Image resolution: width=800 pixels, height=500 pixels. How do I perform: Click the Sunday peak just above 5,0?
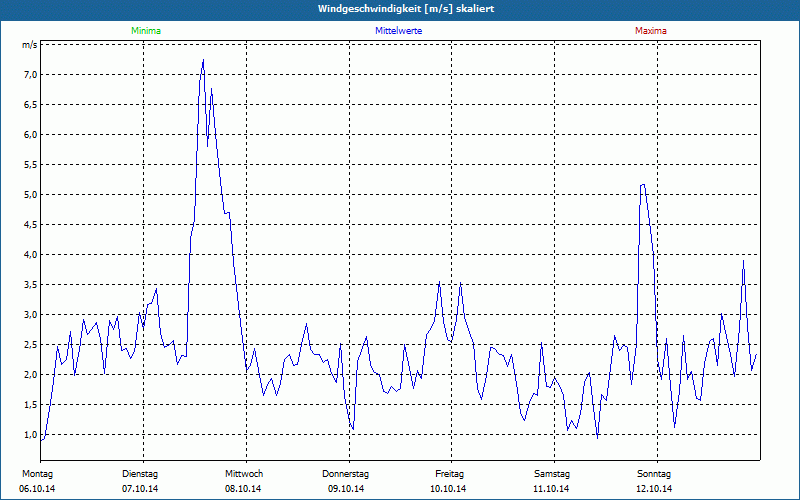[643, 185]
